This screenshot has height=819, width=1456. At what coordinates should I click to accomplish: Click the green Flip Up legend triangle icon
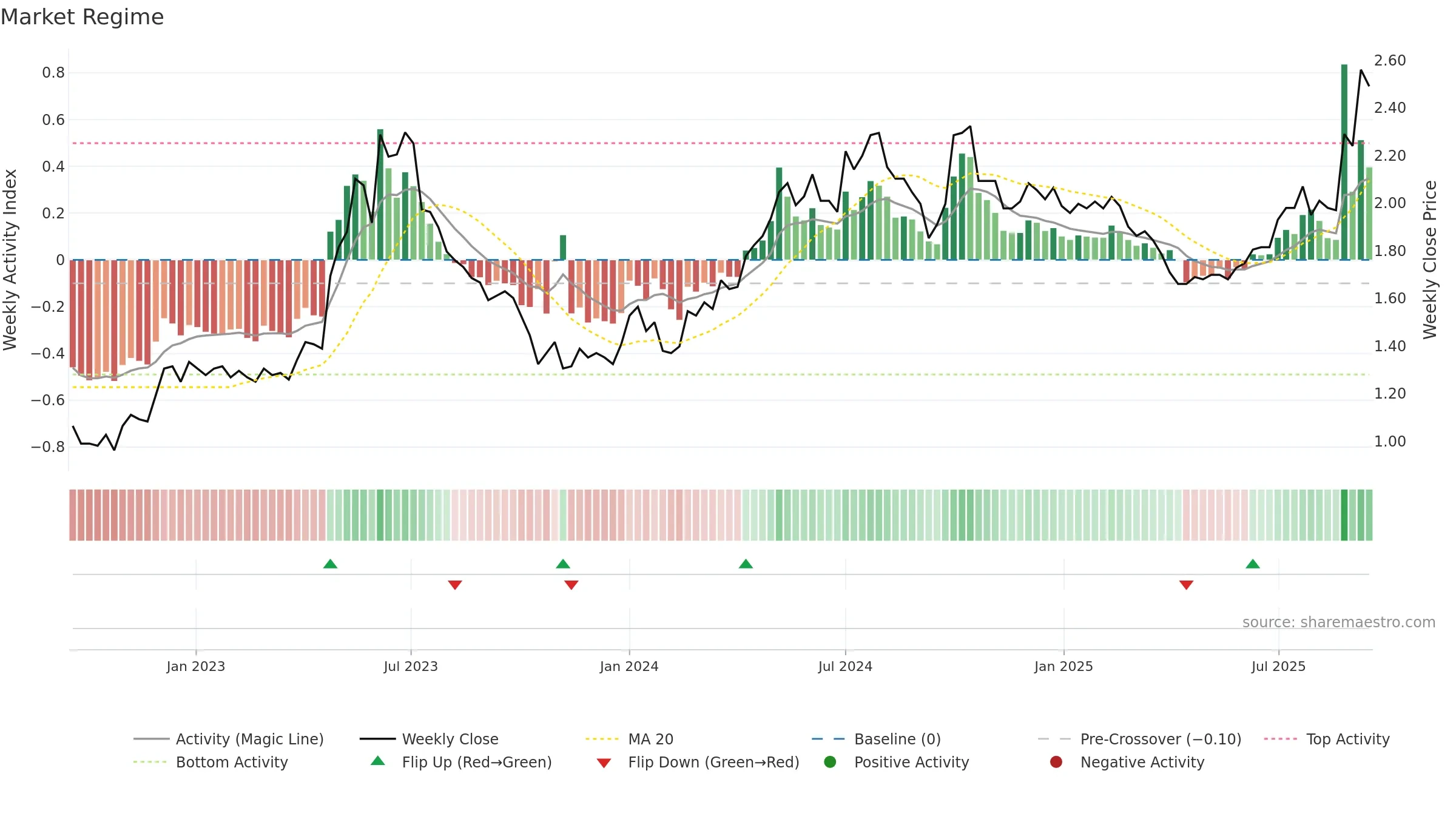(x=378, y=761)
